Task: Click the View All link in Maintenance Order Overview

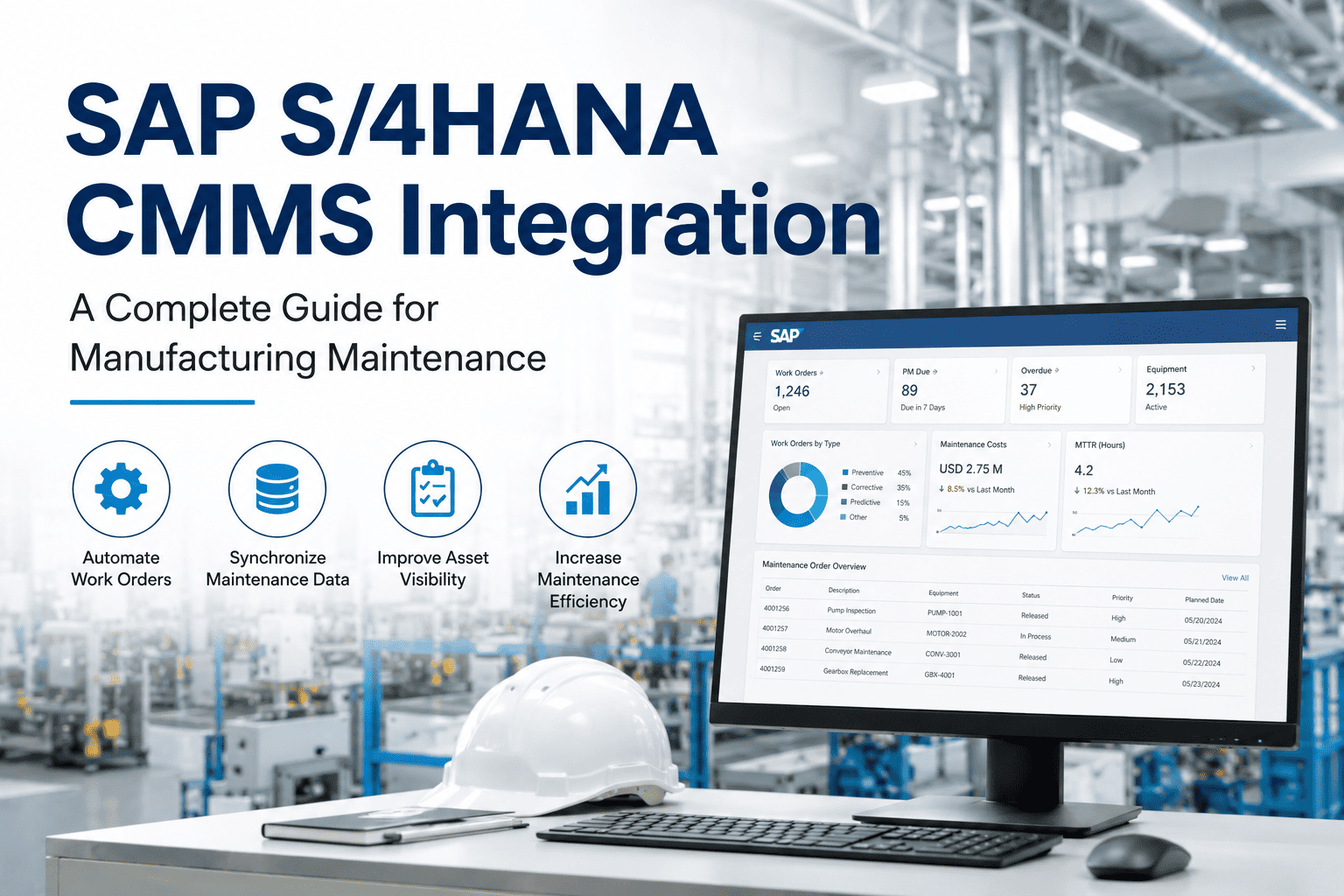Action: 1235,577
